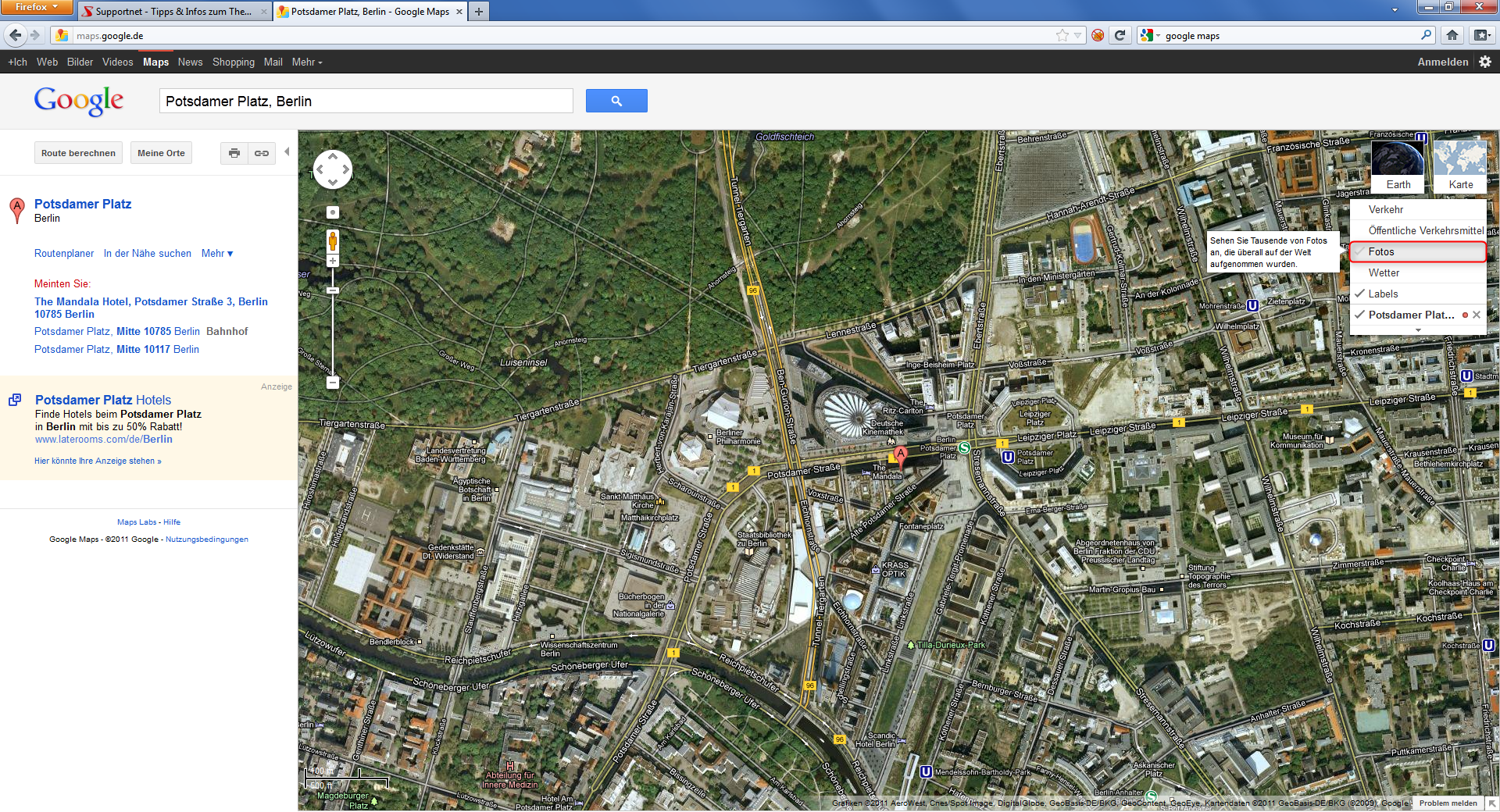
Task: Enable the Fotos map overlay
Action: tap(1382, 251)
